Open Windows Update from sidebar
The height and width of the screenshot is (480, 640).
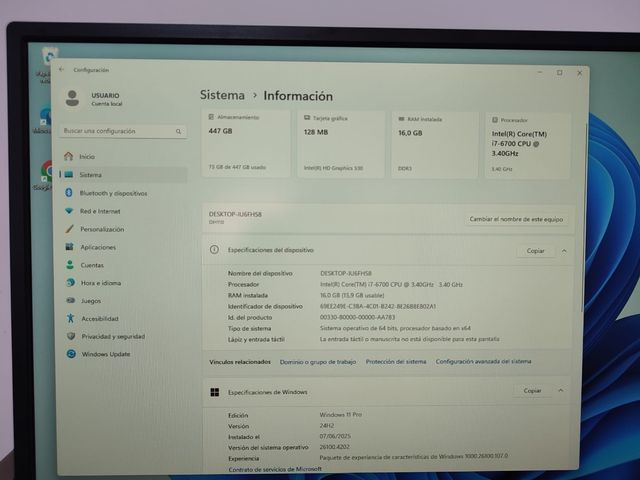[105, 354]
